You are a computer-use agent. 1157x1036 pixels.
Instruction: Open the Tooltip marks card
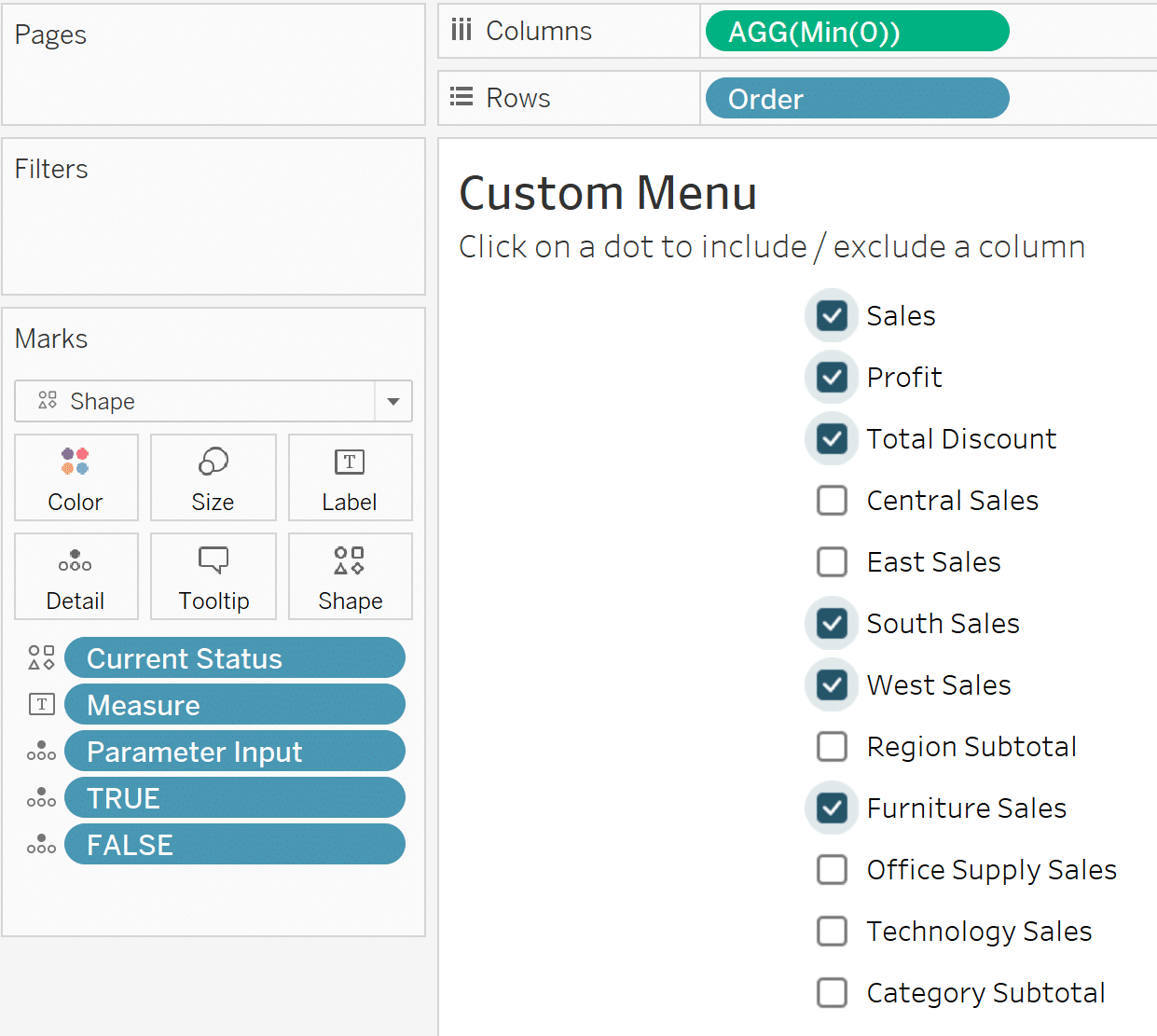coord(213,576)
